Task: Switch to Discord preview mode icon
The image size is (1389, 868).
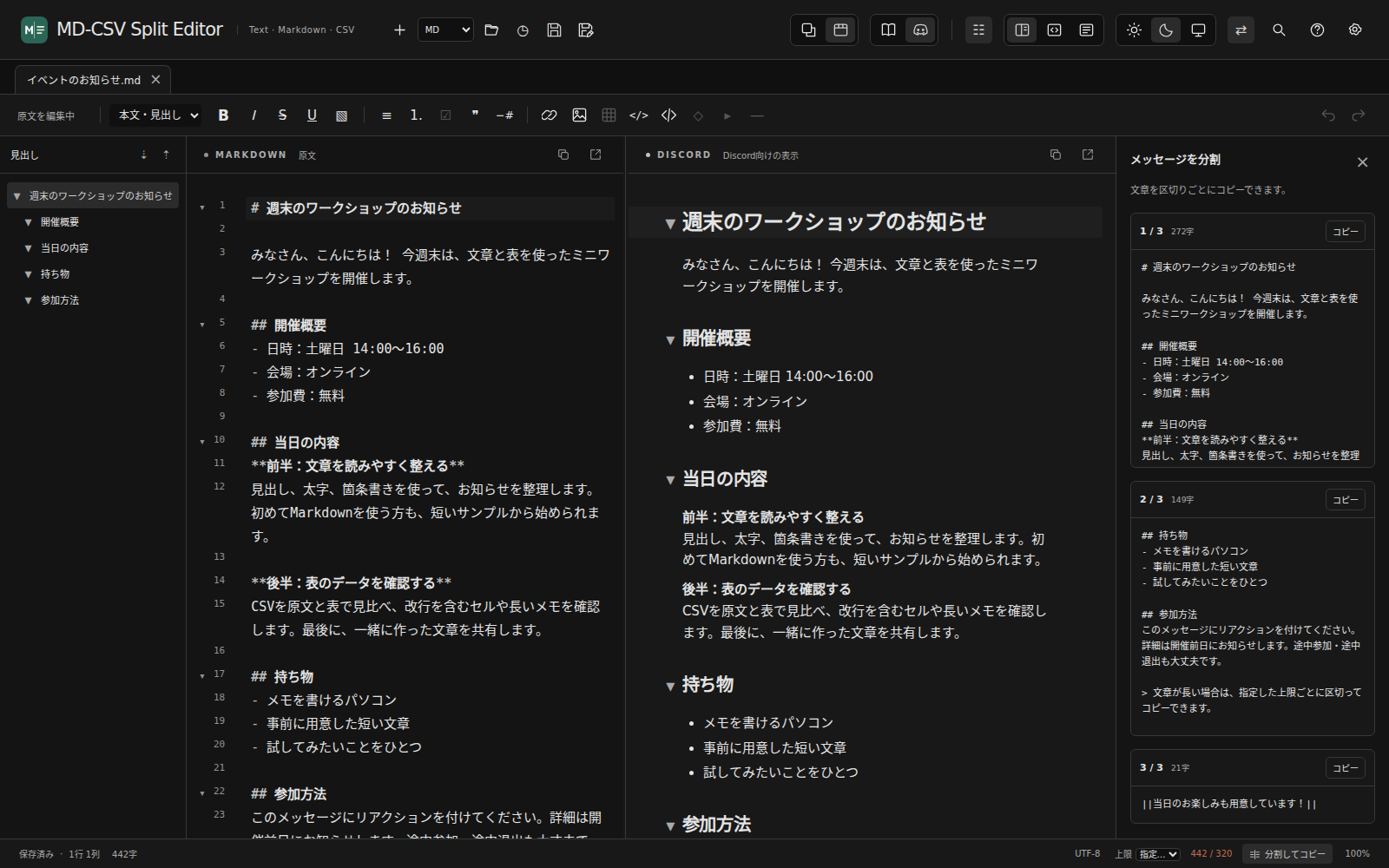Action: click(920, 30)
